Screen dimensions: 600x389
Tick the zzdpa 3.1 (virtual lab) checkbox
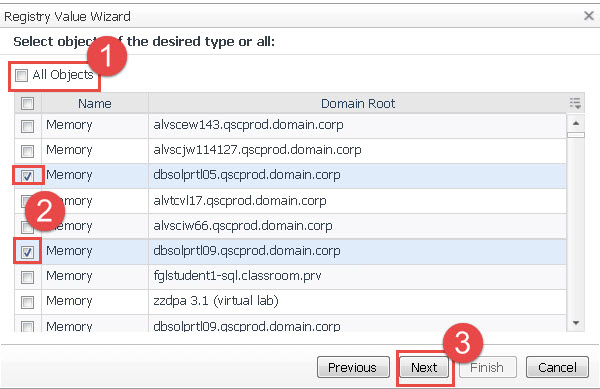pos(28,302)
